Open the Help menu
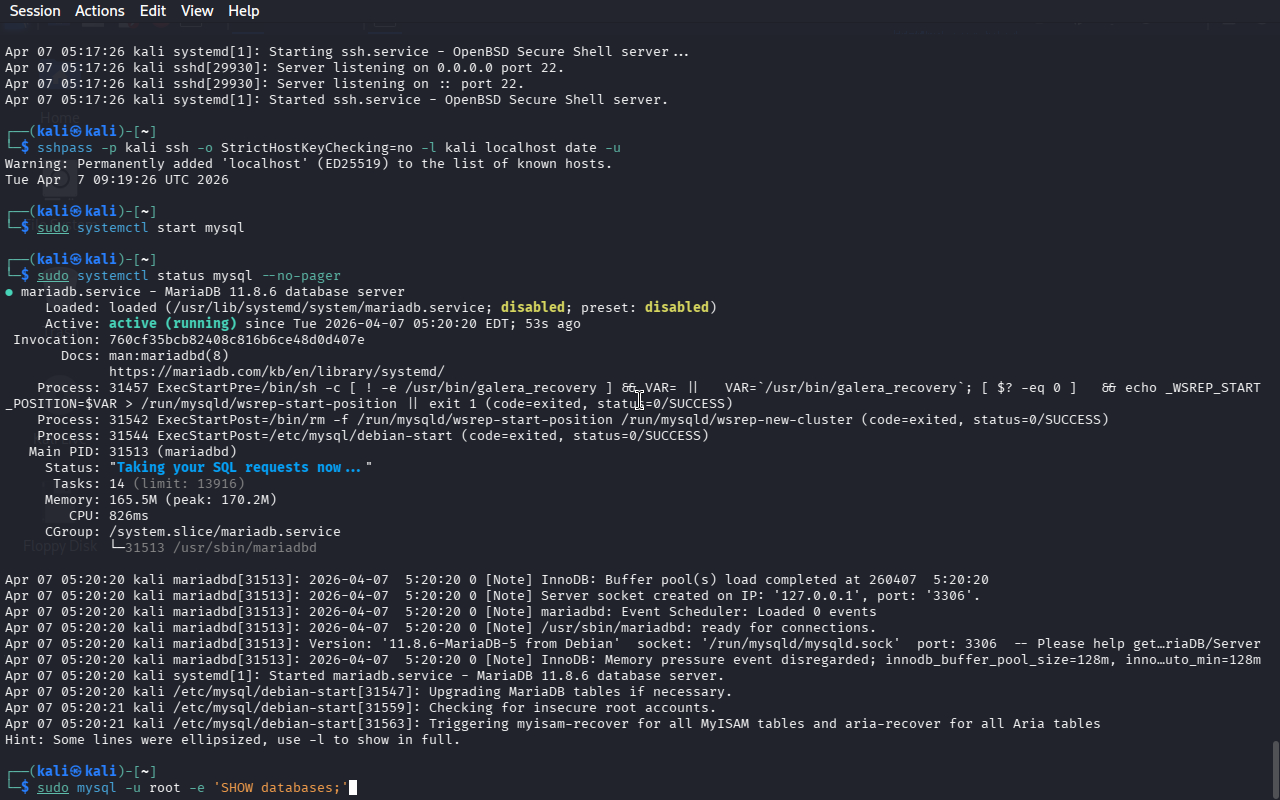Screen dimensions: 1280x800 coord(243,11)
